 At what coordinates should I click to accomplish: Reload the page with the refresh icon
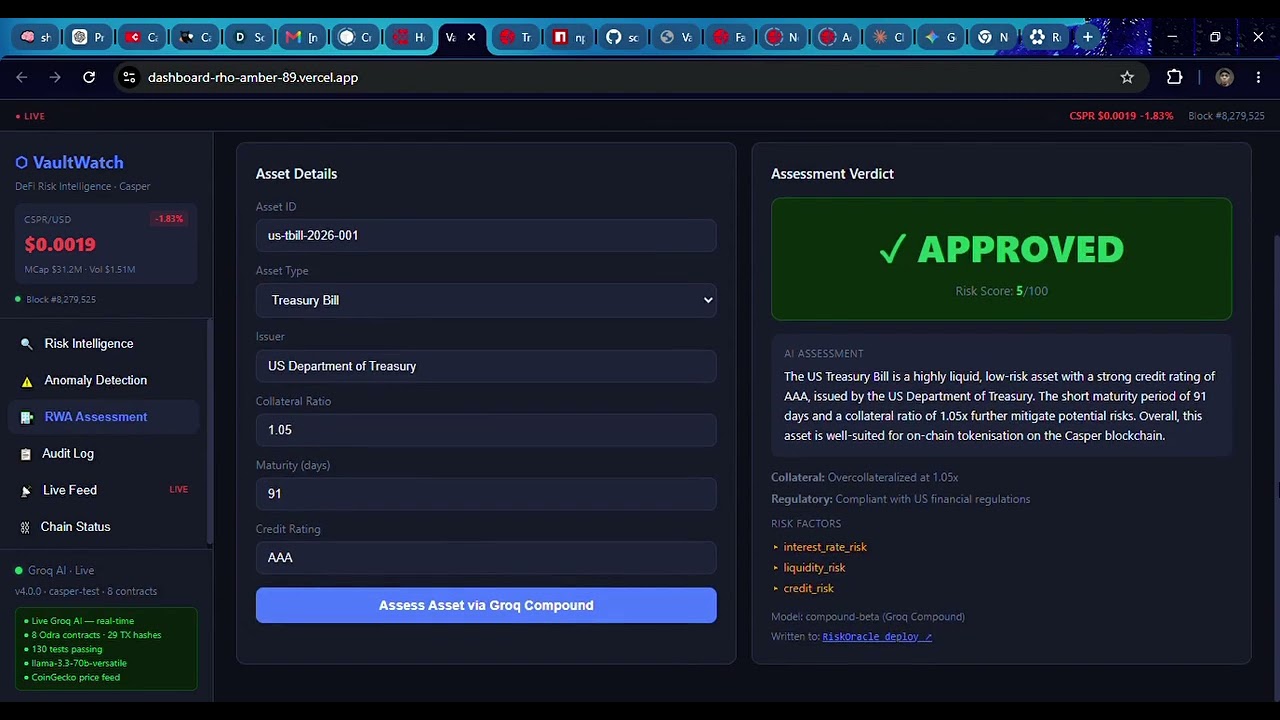click(89, 77)
